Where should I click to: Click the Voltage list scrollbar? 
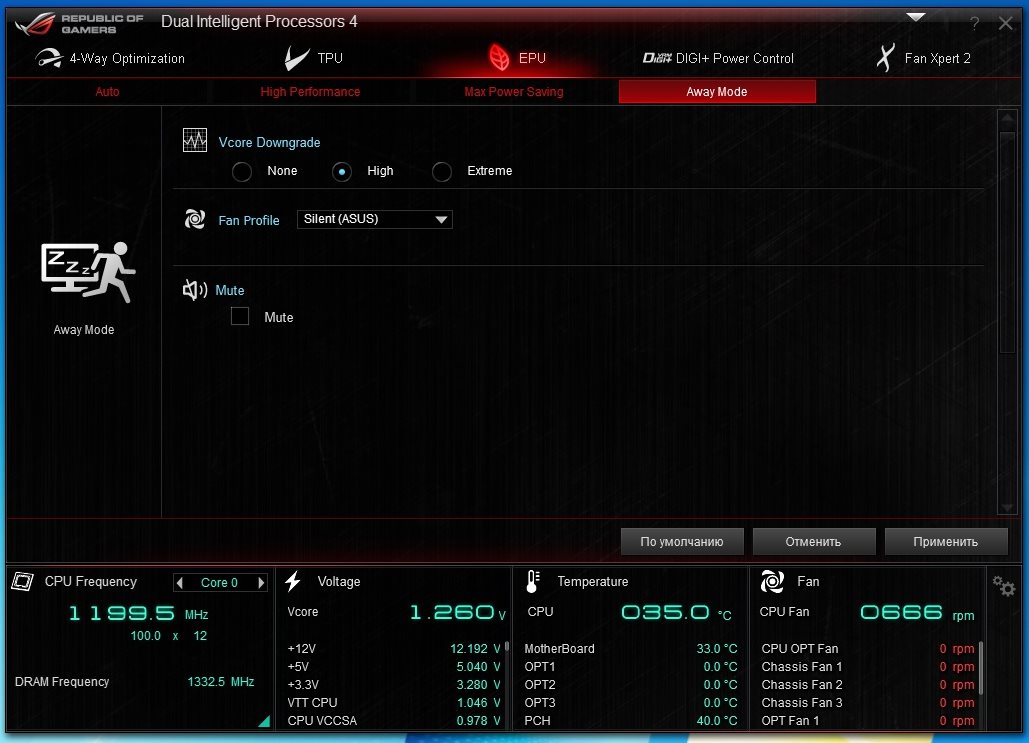(507, 647)
